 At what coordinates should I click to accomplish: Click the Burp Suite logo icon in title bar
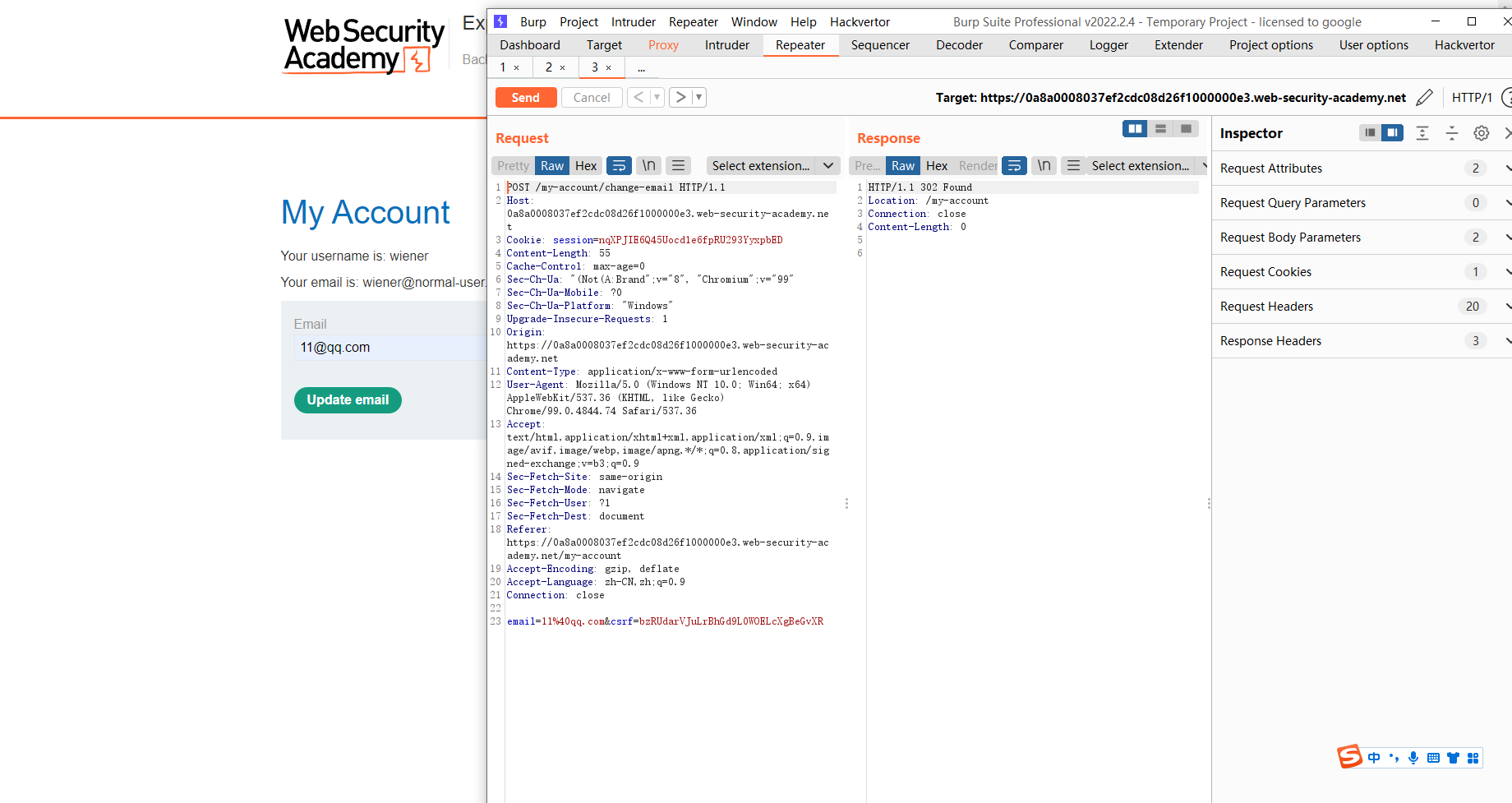(x=500, y=21)
